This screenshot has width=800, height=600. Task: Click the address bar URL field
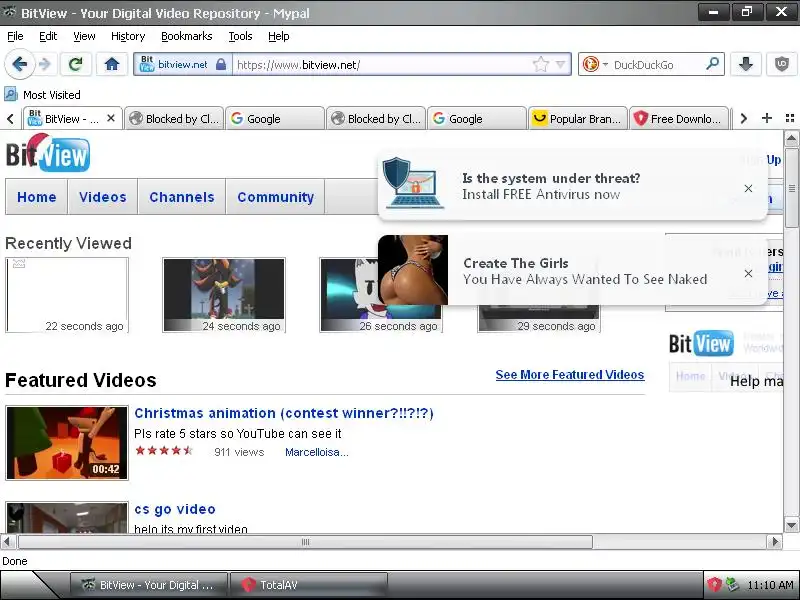pyautogui.click(x=383, y=64)
